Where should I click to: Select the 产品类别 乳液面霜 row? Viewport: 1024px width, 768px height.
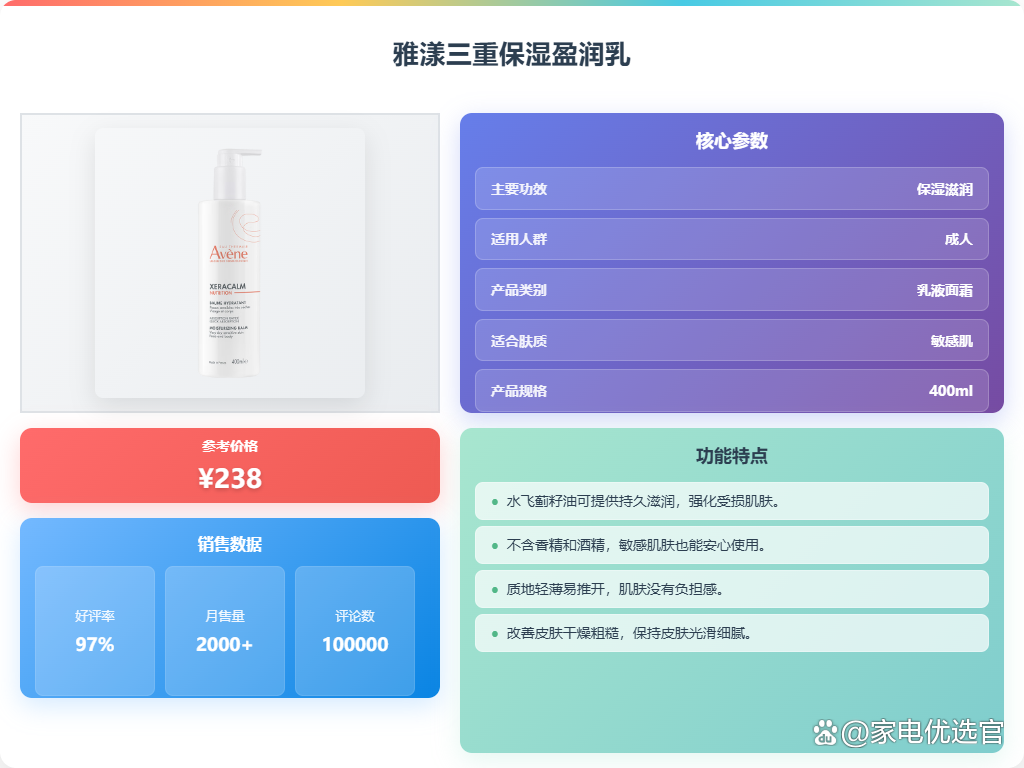click(x=731, y=289)
